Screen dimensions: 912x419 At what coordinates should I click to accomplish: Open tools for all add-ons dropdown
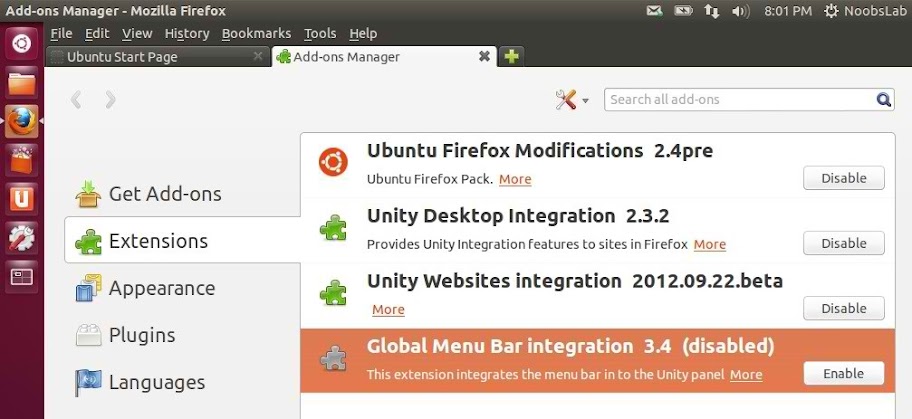[x=572, y=100]
